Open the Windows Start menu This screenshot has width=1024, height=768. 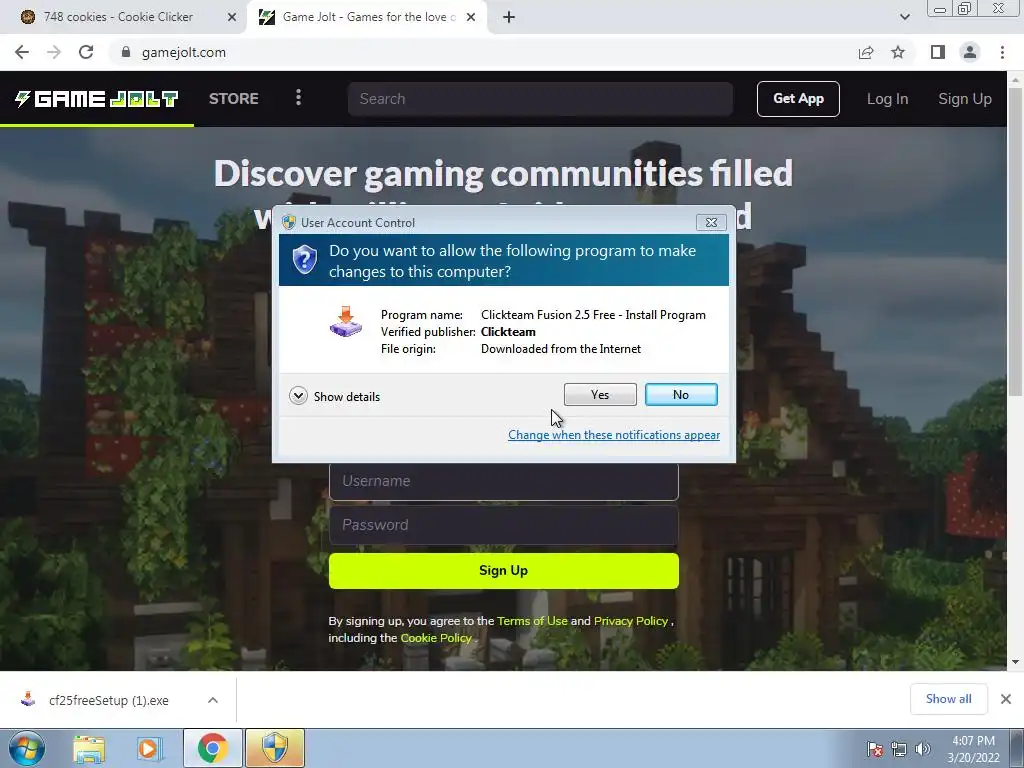[27, 748]
